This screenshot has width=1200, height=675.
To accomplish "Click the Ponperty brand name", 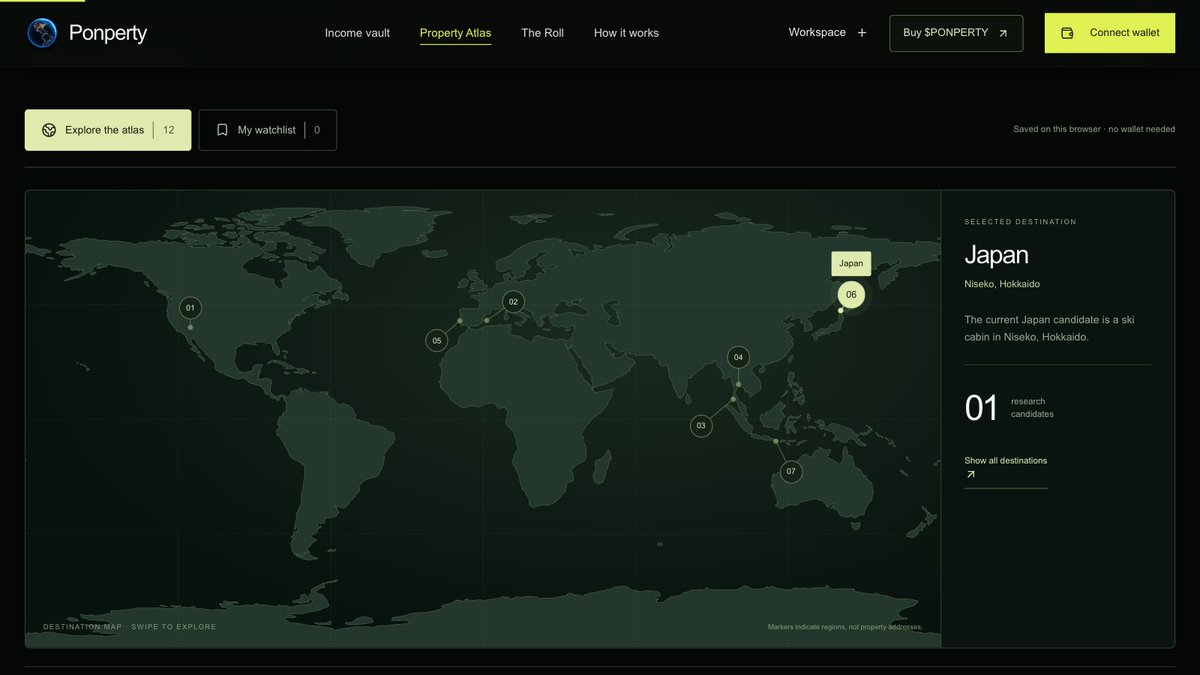I will point(108,33).
